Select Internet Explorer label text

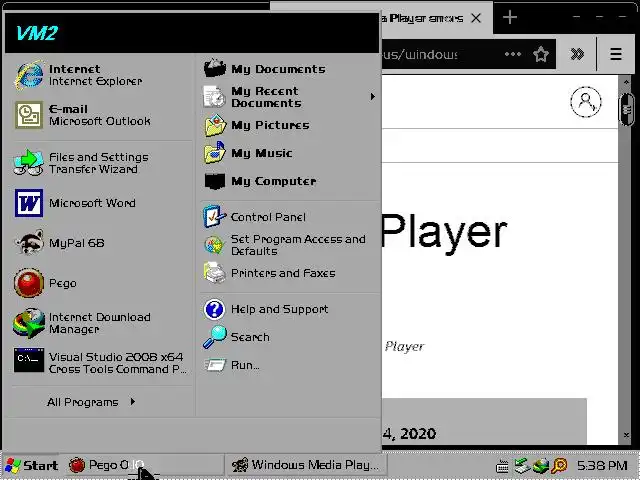pos(96,81)
